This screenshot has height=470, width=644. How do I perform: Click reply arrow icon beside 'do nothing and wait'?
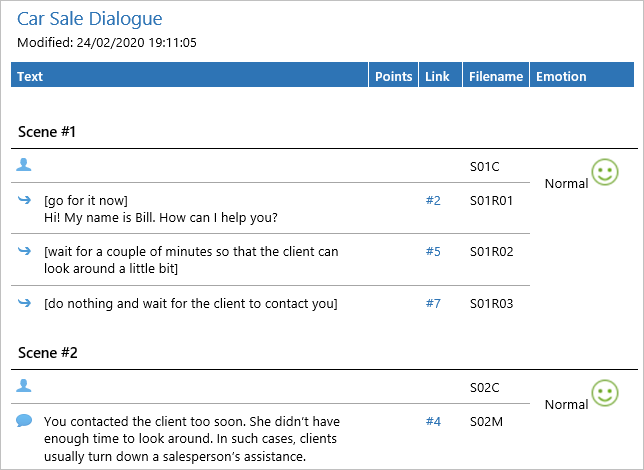coord(24,302)
